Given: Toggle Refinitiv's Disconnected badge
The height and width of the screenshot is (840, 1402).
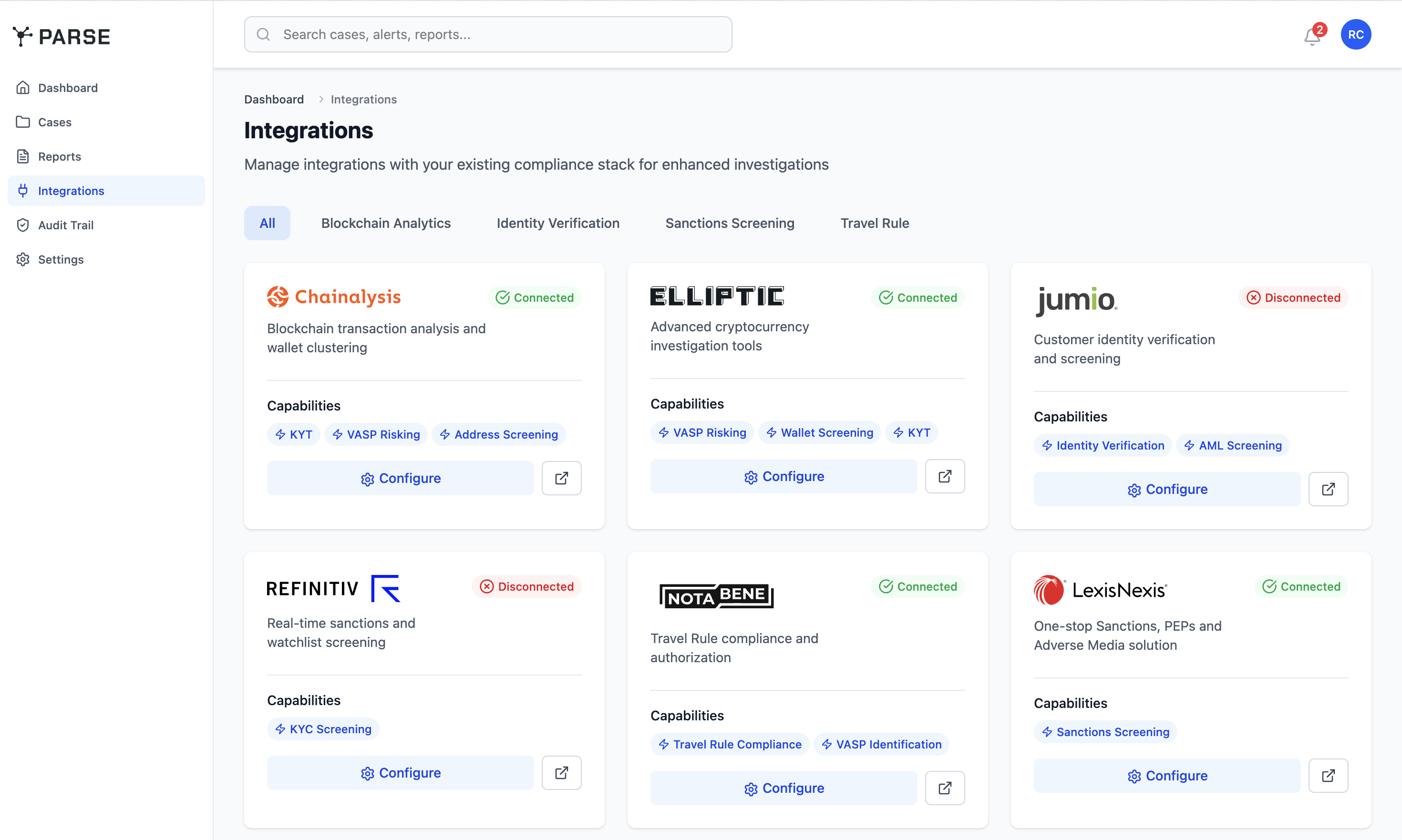Looking at the screenshot, I should tap(526, 586).
